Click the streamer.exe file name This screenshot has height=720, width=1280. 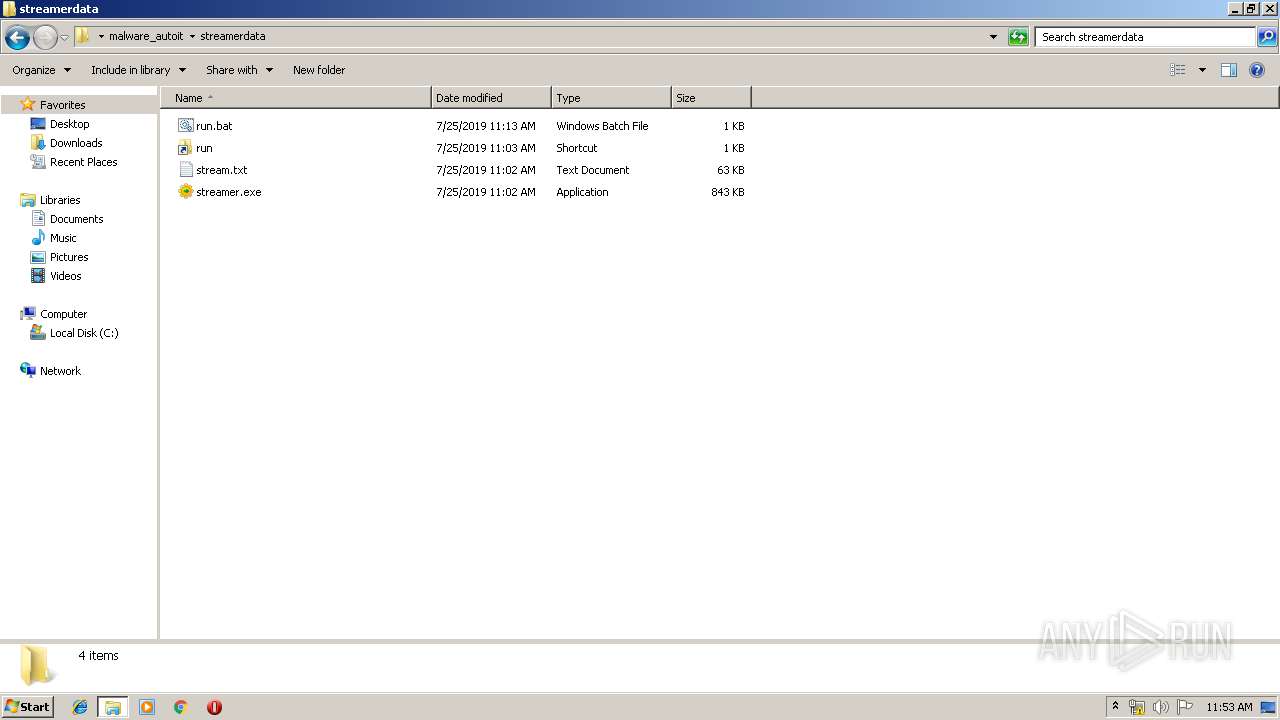coord(229,192)
